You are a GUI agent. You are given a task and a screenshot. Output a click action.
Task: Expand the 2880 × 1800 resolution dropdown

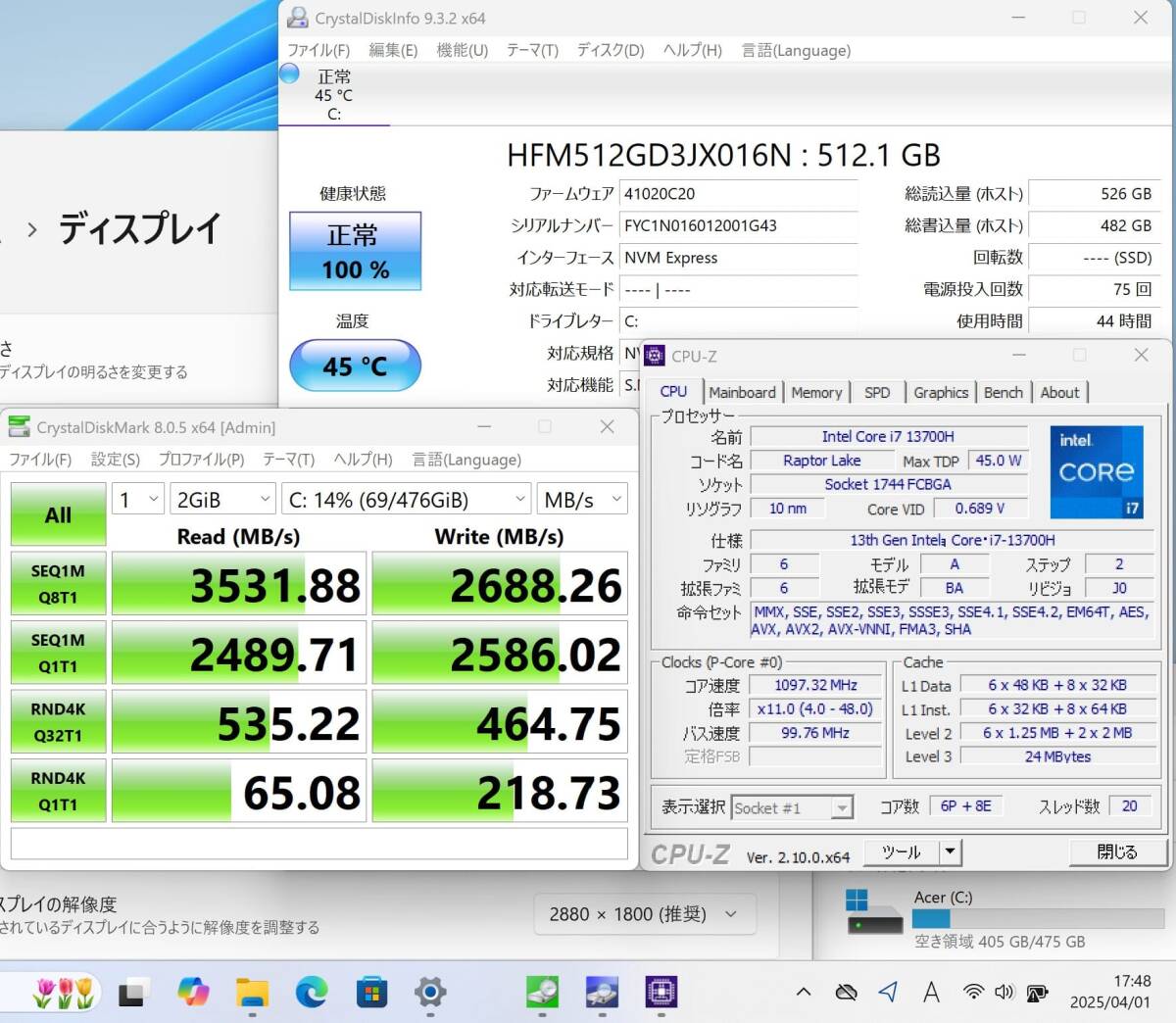(644, 914)
